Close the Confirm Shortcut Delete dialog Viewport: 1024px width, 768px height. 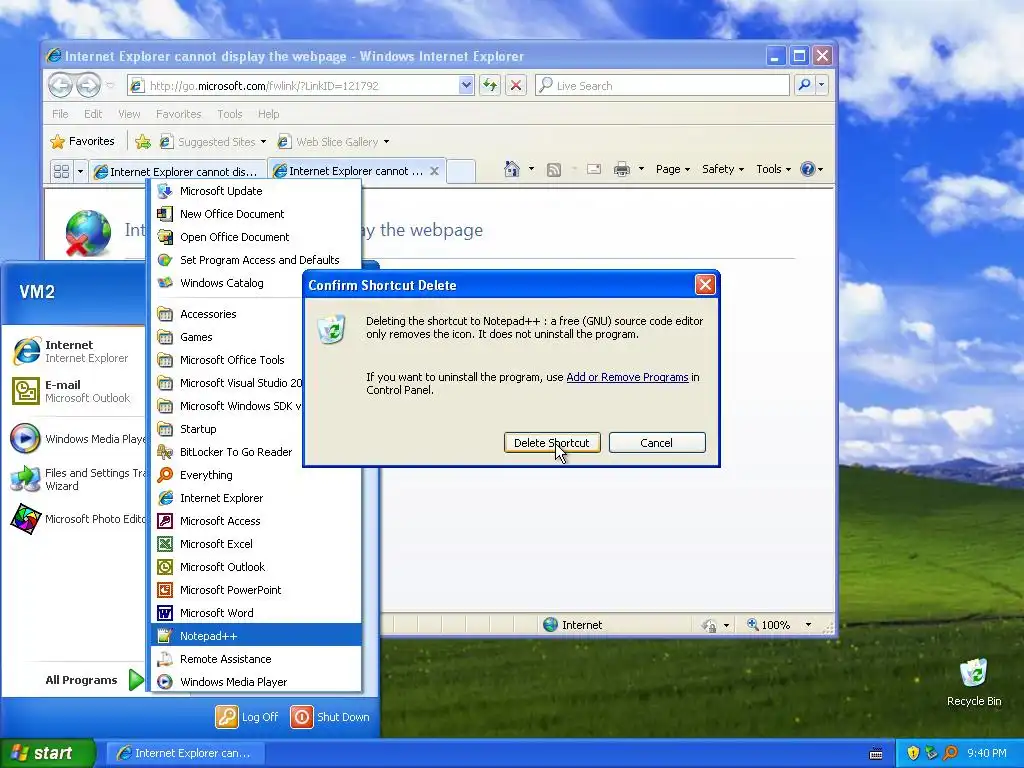click(x=705, y=285)
